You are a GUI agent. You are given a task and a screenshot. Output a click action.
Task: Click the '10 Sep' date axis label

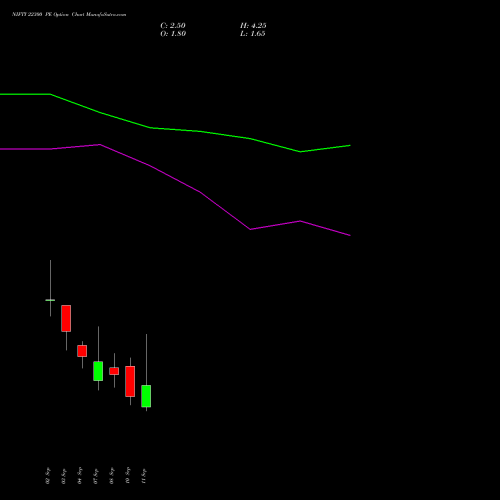tap(128, 476)
